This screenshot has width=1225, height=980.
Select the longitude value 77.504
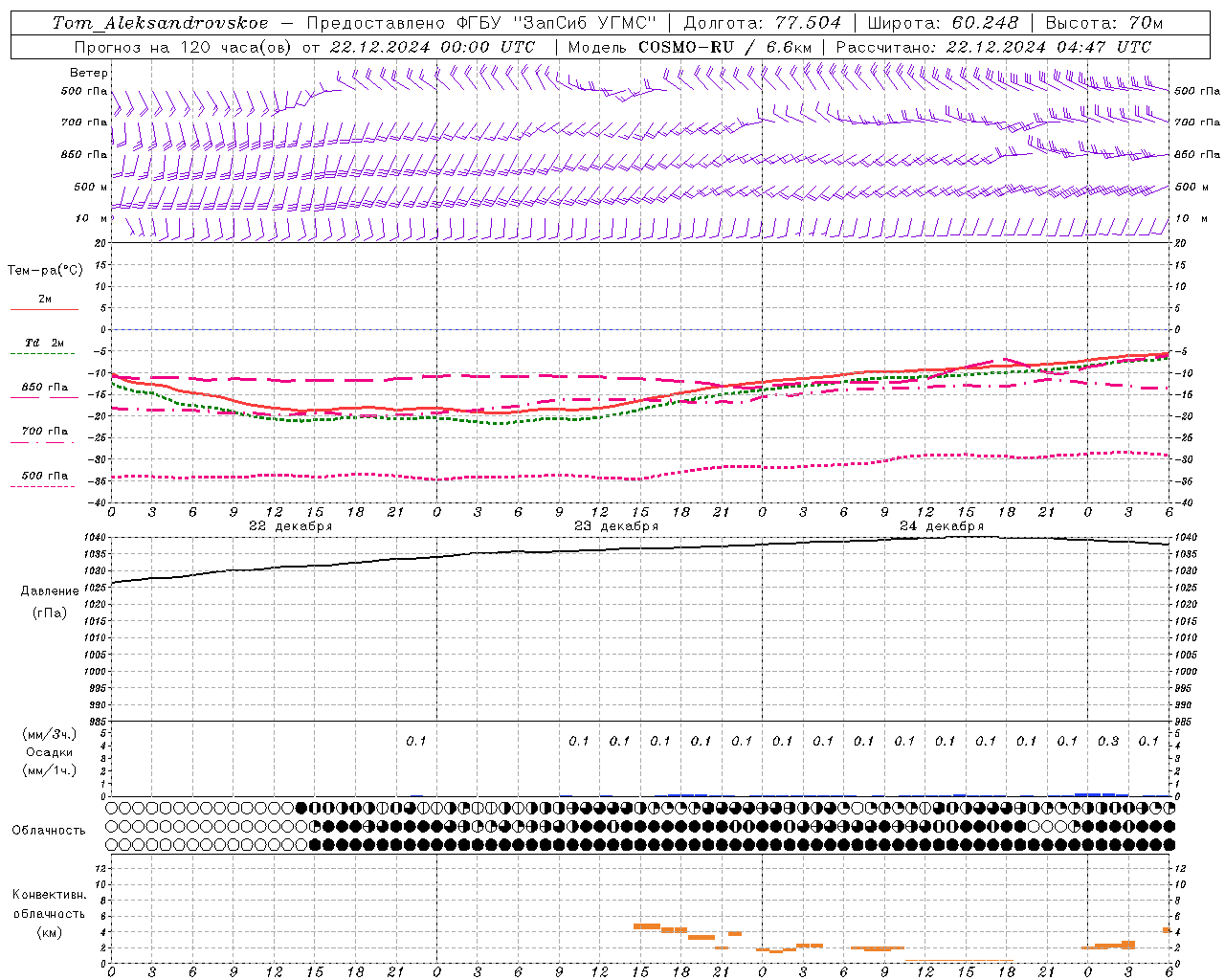tap(808, 23)
